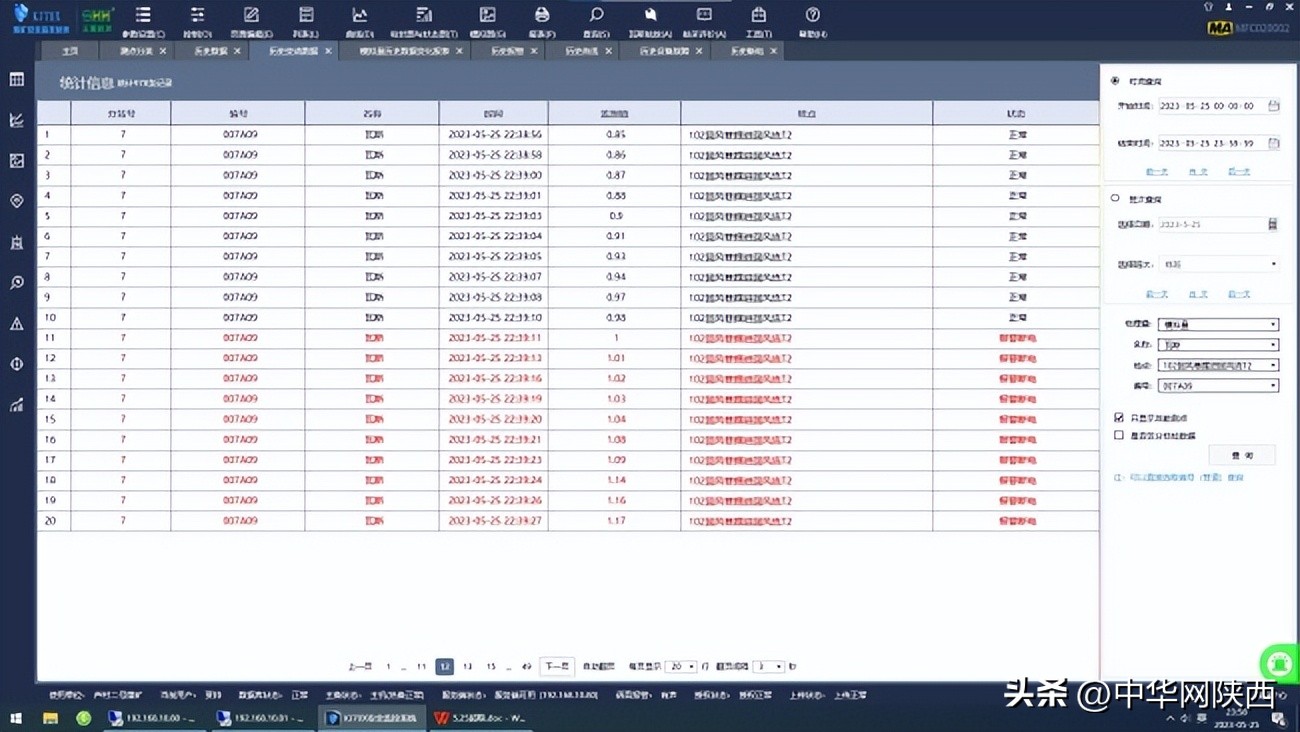Go to page 13 in pagination
The image size is (1300, 732).
click(x=467, y=667)
